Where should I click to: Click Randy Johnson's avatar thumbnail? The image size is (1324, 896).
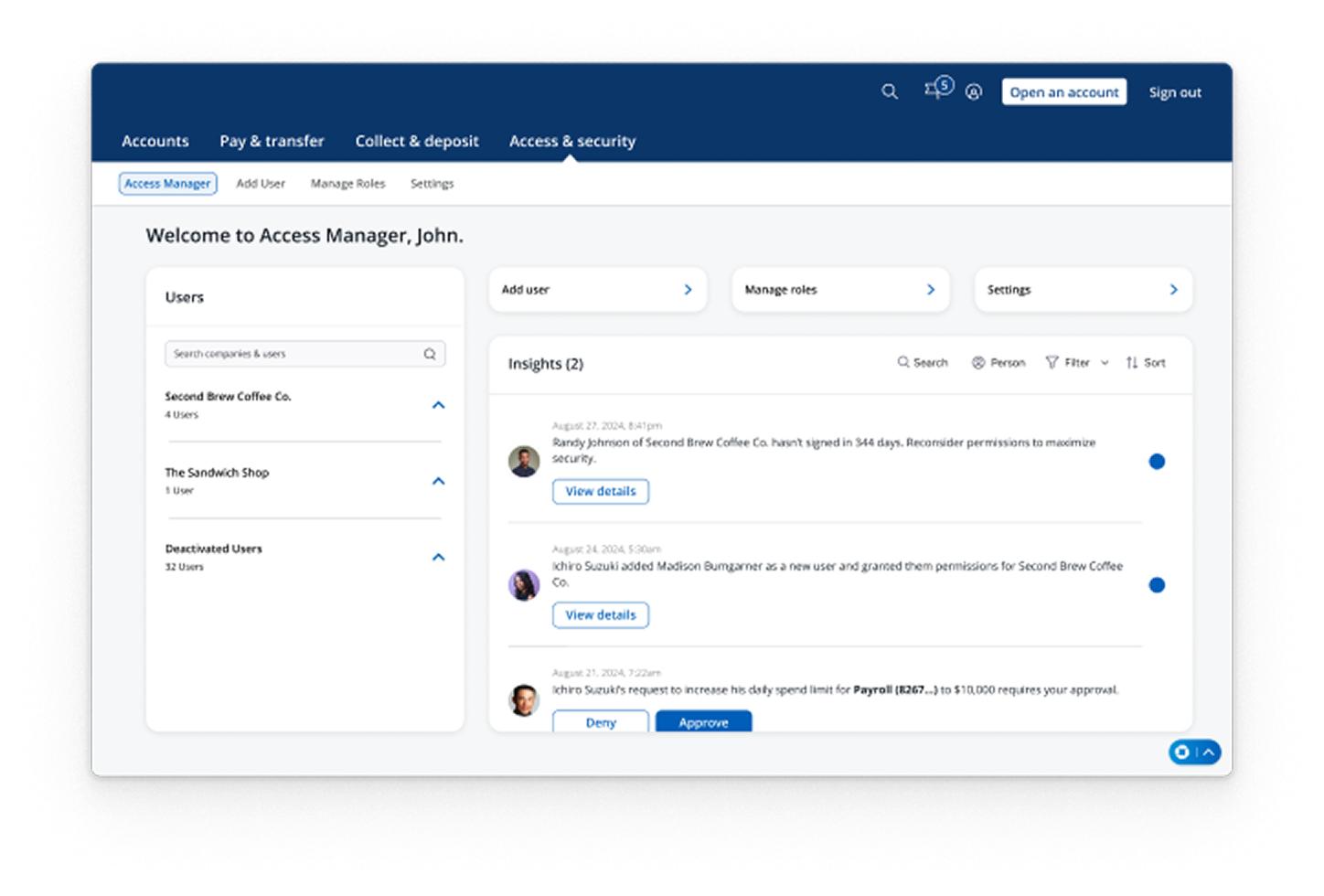pos(524,462)
